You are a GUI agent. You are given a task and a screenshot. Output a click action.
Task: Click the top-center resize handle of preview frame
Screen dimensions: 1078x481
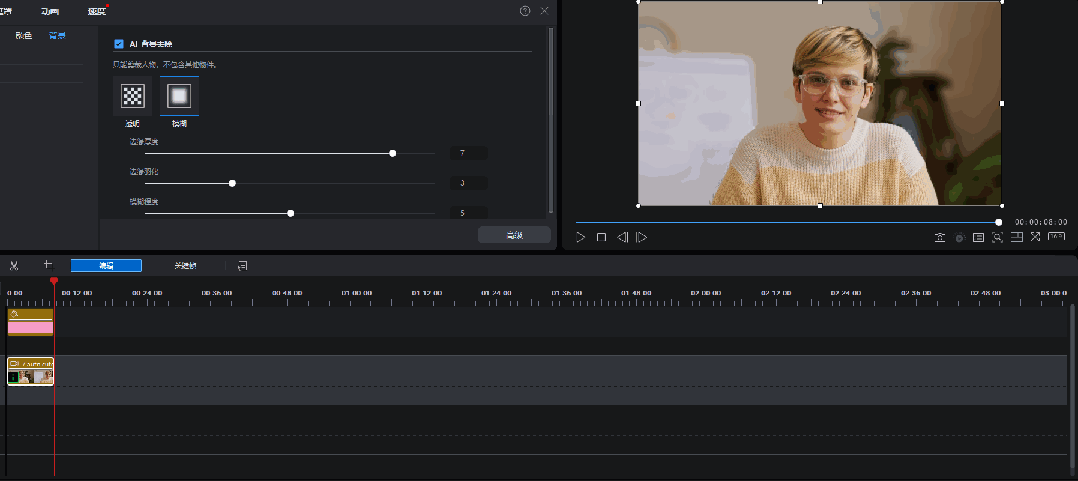(820, 1)
